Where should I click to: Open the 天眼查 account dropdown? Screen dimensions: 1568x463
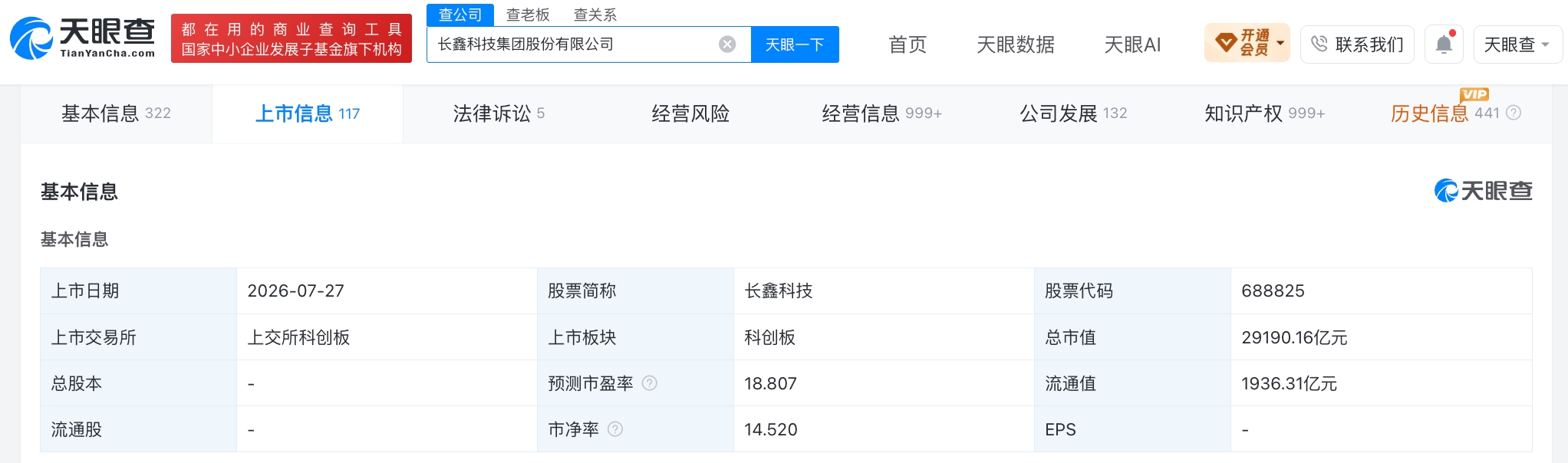tap(1517, 44)
